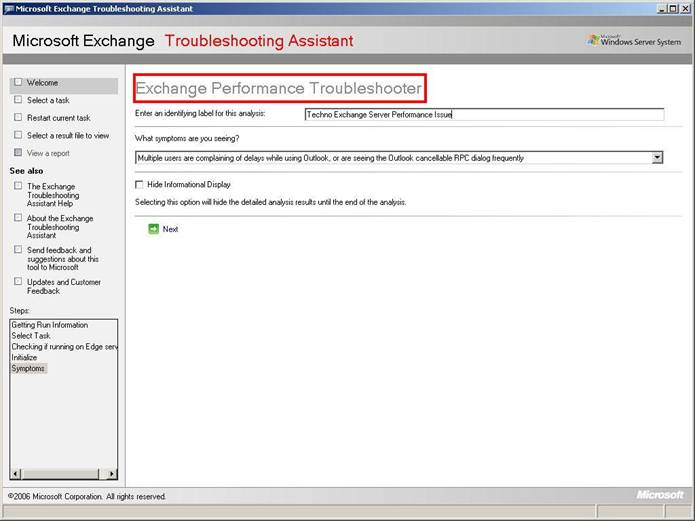Choose Restart current task
This screenshot has height=521, width=695.
click(59, 118)
